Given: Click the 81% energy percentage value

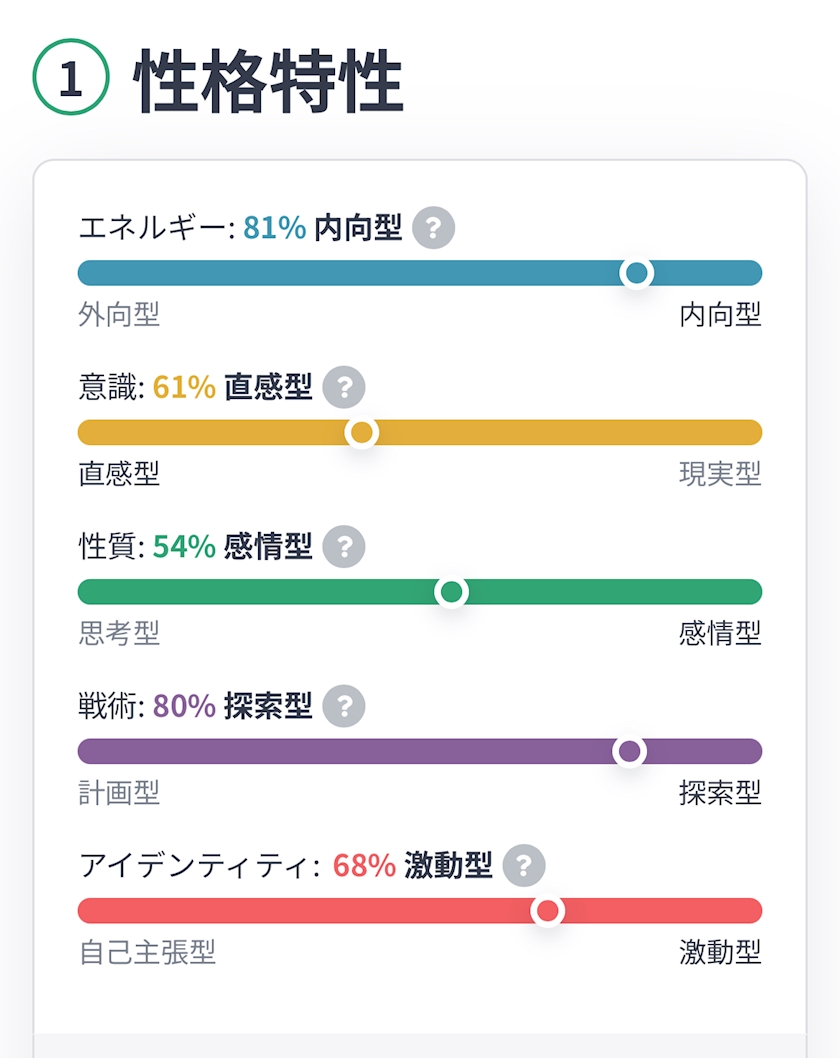Looking at the screenshot, I should tap(274, 228).
